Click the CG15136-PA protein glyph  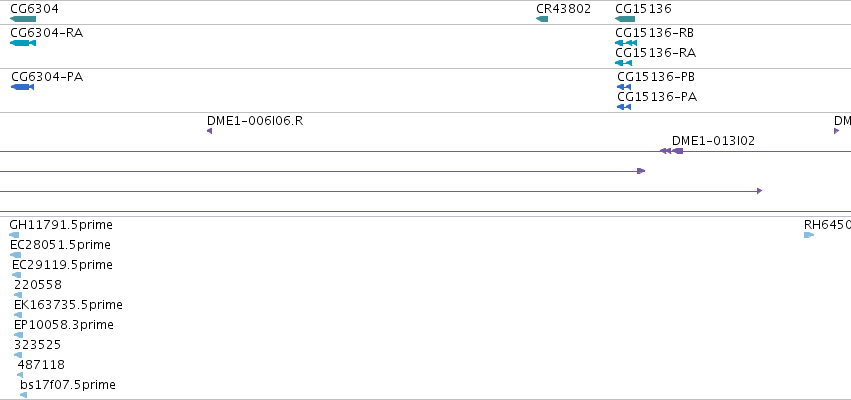(624, 107)
